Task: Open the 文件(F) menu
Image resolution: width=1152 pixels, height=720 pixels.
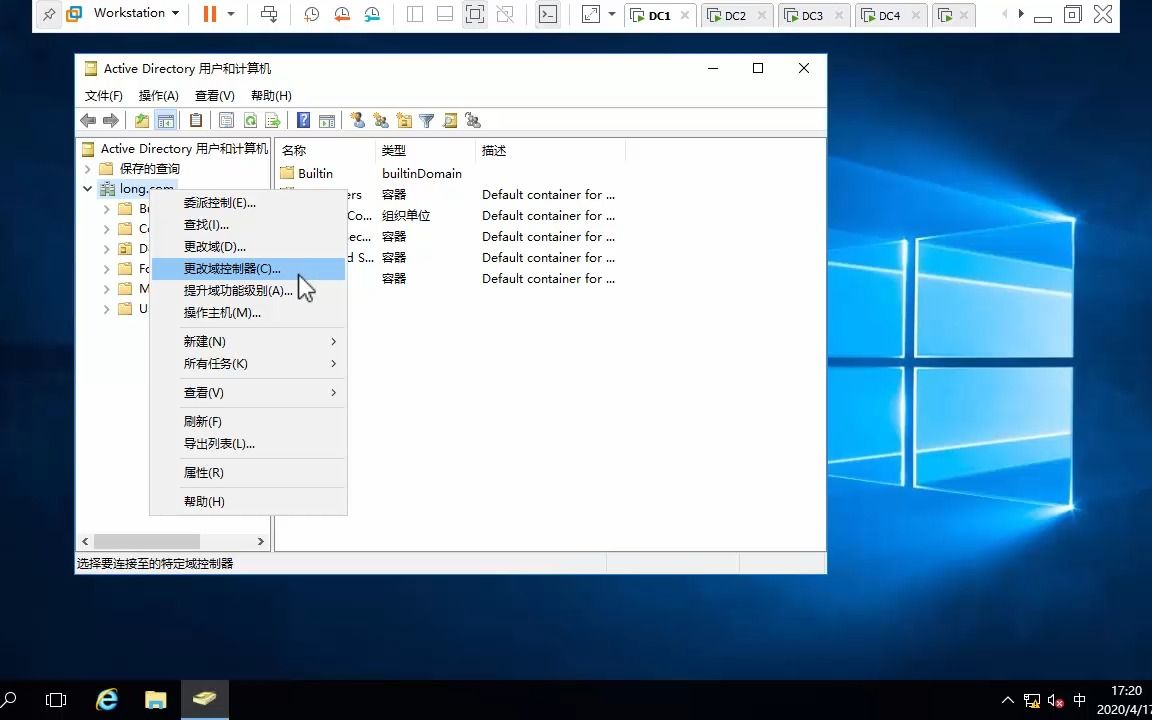Action: coord(104,96)
